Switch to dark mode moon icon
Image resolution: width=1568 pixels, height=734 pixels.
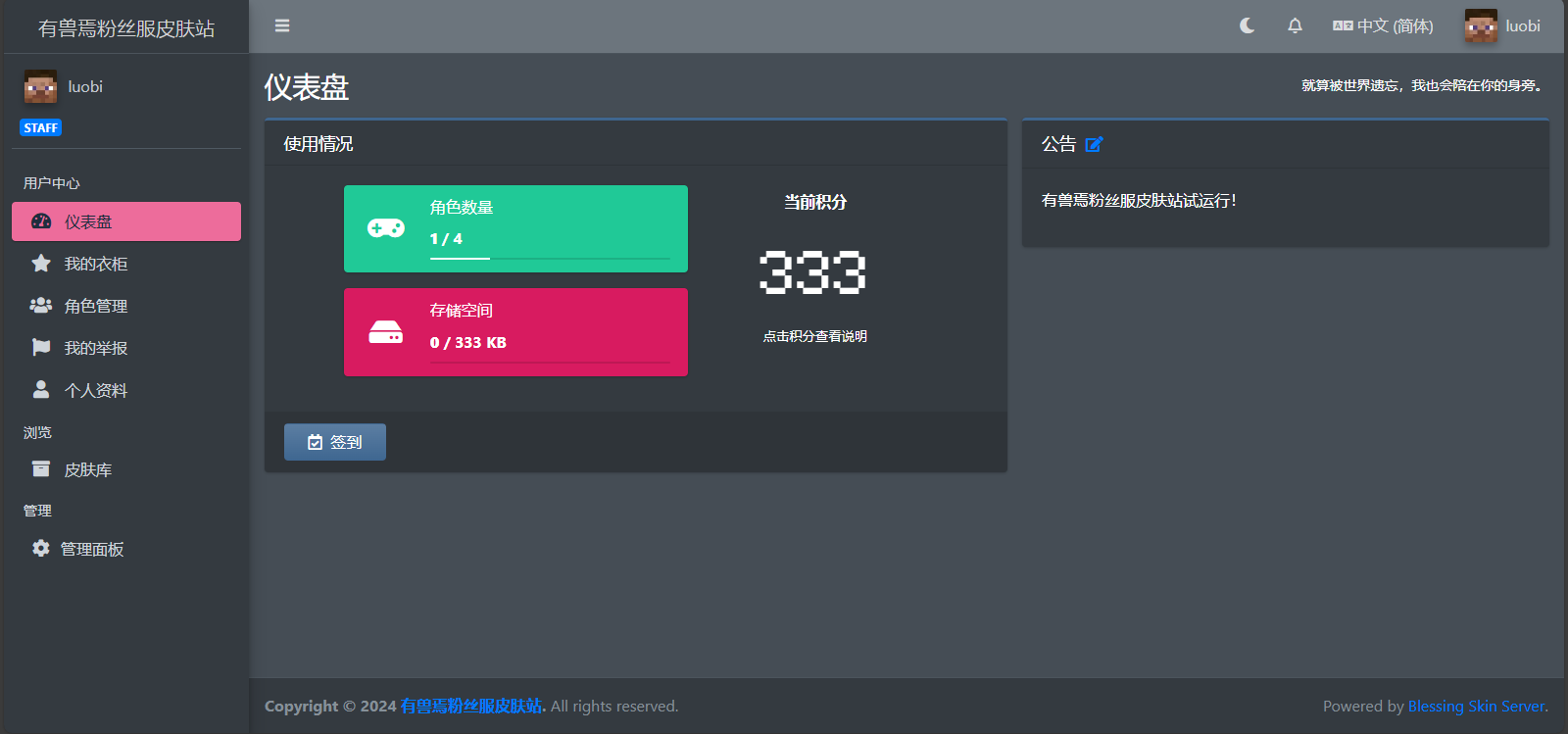click(x=1248, y=25)
